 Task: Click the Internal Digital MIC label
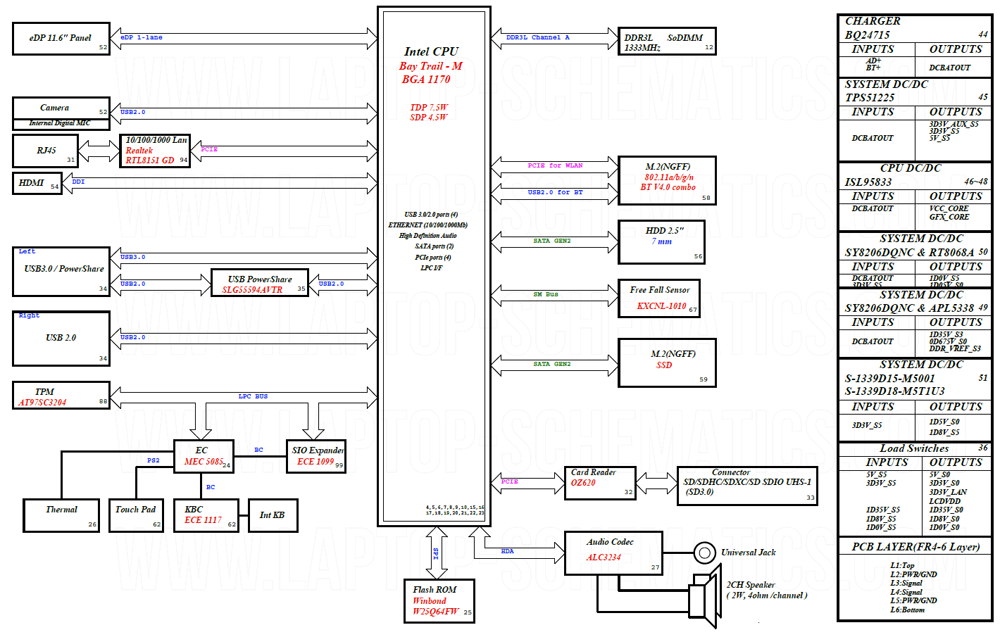coord(60,123)
